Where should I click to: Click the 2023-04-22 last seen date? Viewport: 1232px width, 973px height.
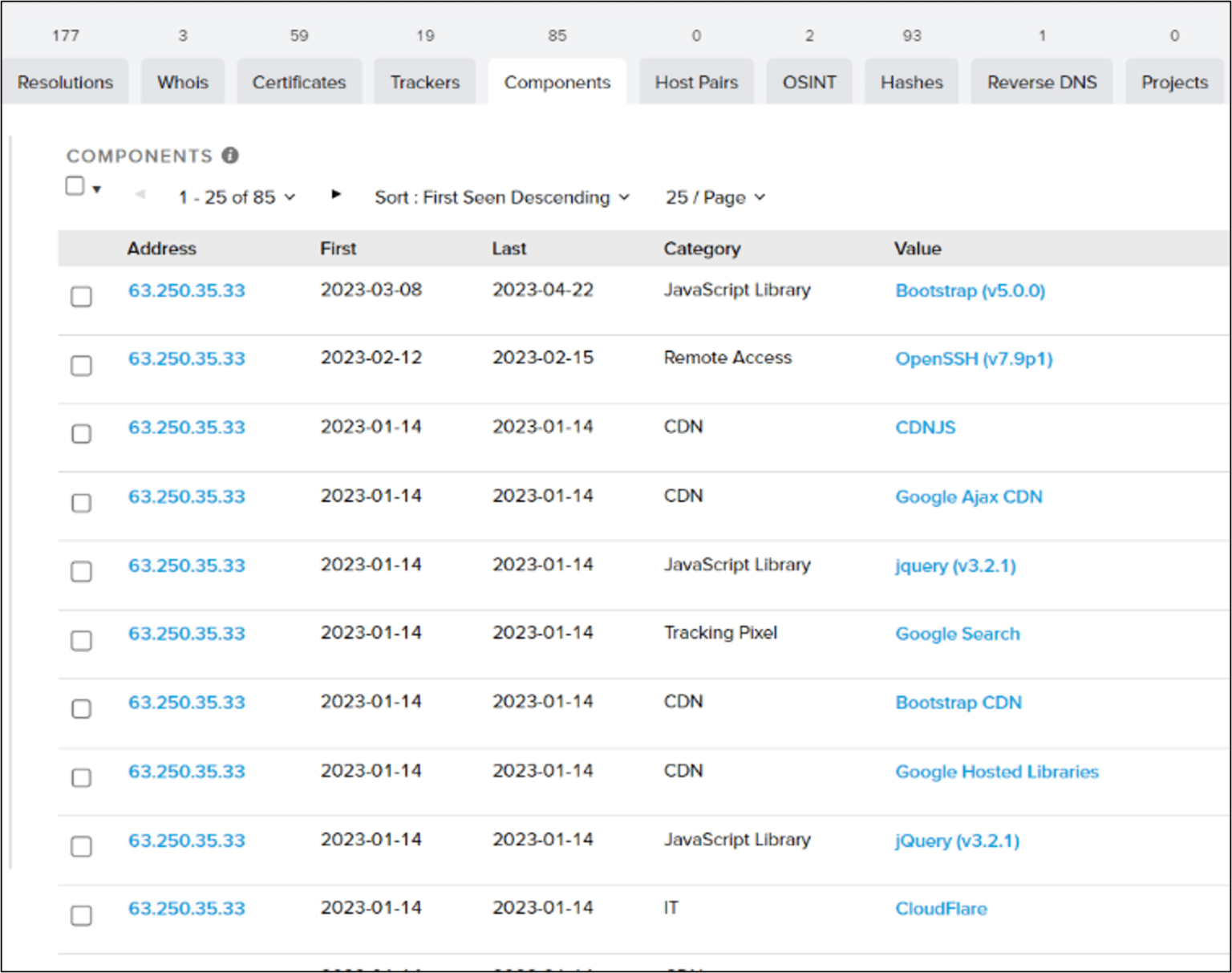543,290
